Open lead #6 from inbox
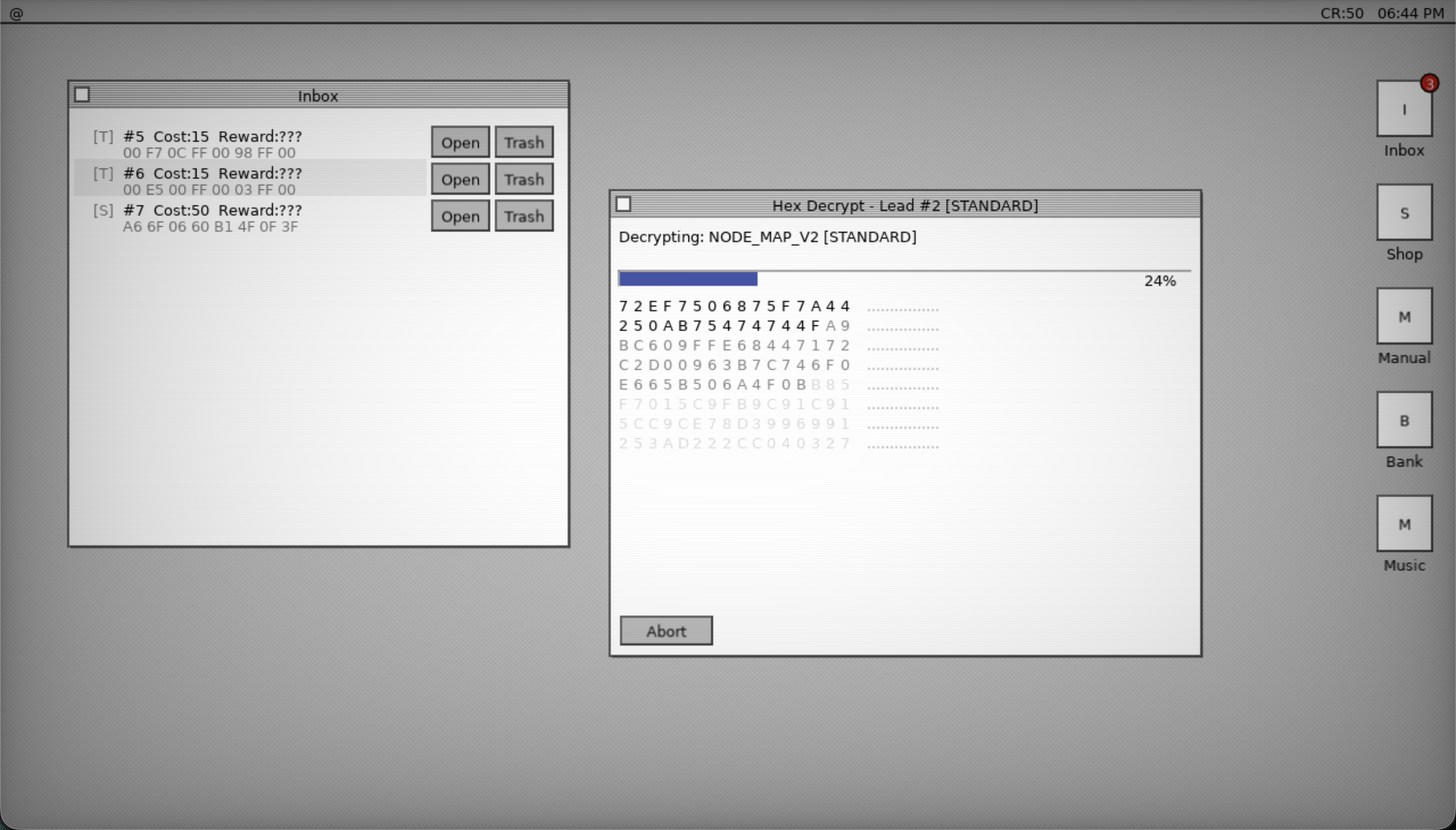 point(460,180)
